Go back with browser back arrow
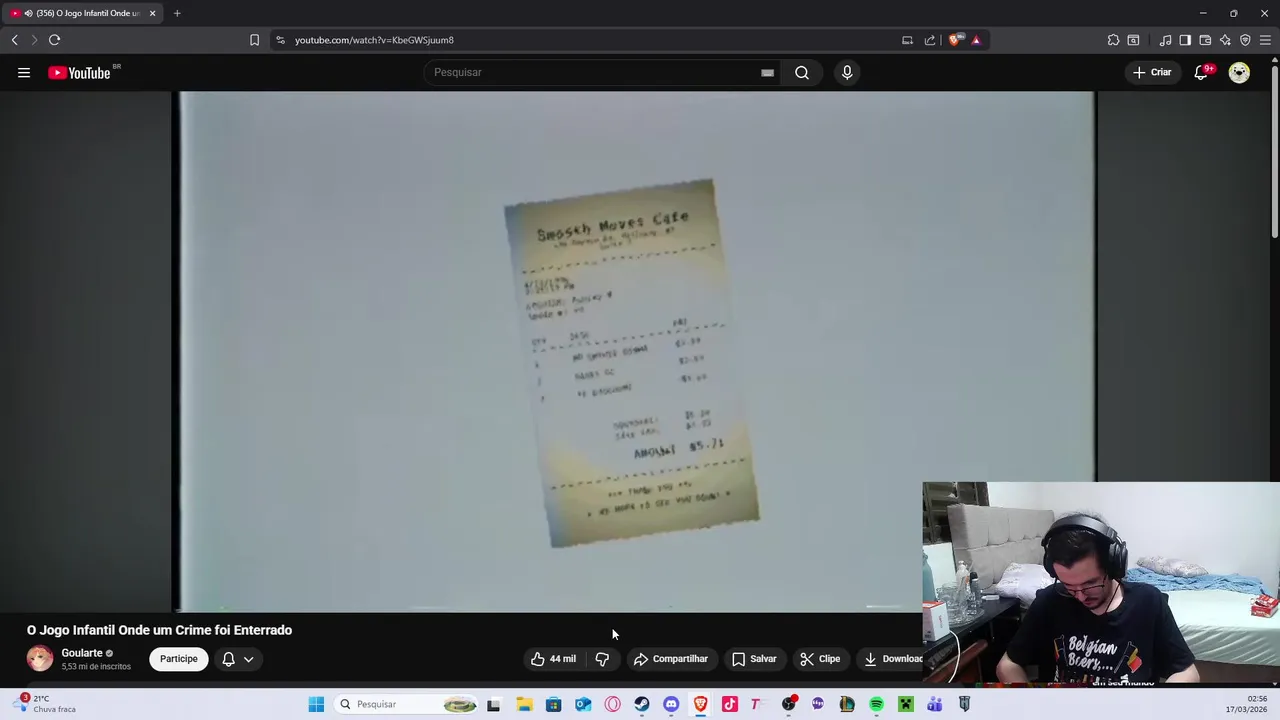This screenshot has width=1280, height=720. 14,40
